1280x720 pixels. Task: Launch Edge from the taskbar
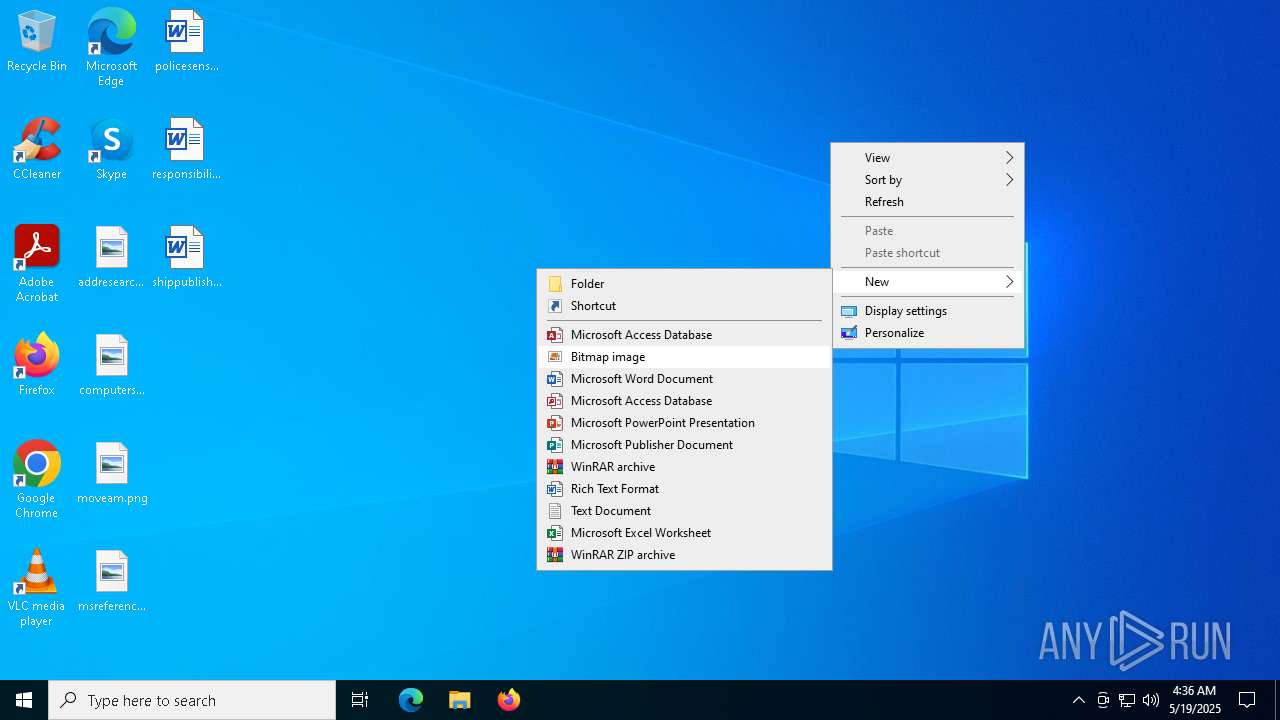tap(411, 700)
